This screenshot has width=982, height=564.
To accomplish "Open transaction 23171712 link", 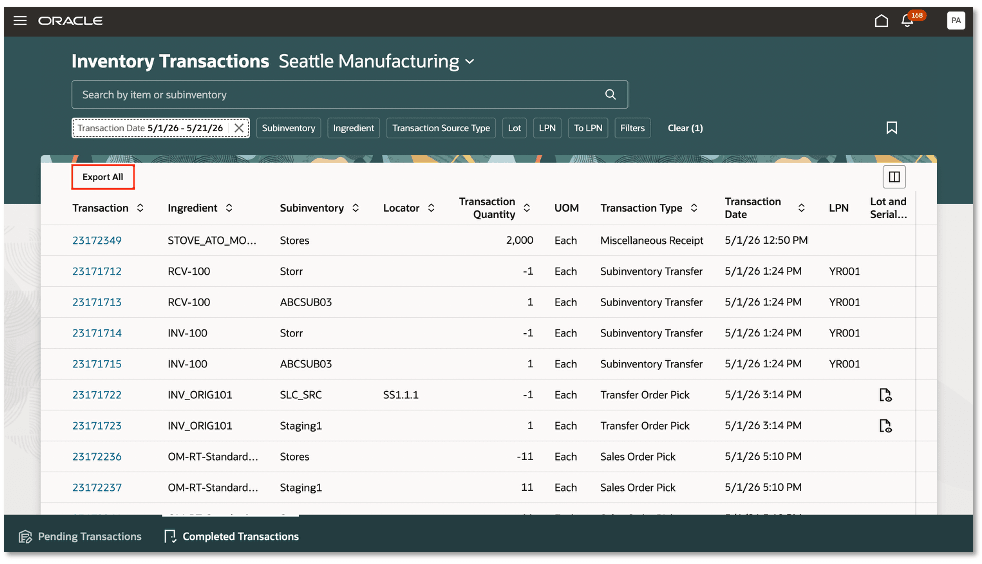I will tap(97, 271).
